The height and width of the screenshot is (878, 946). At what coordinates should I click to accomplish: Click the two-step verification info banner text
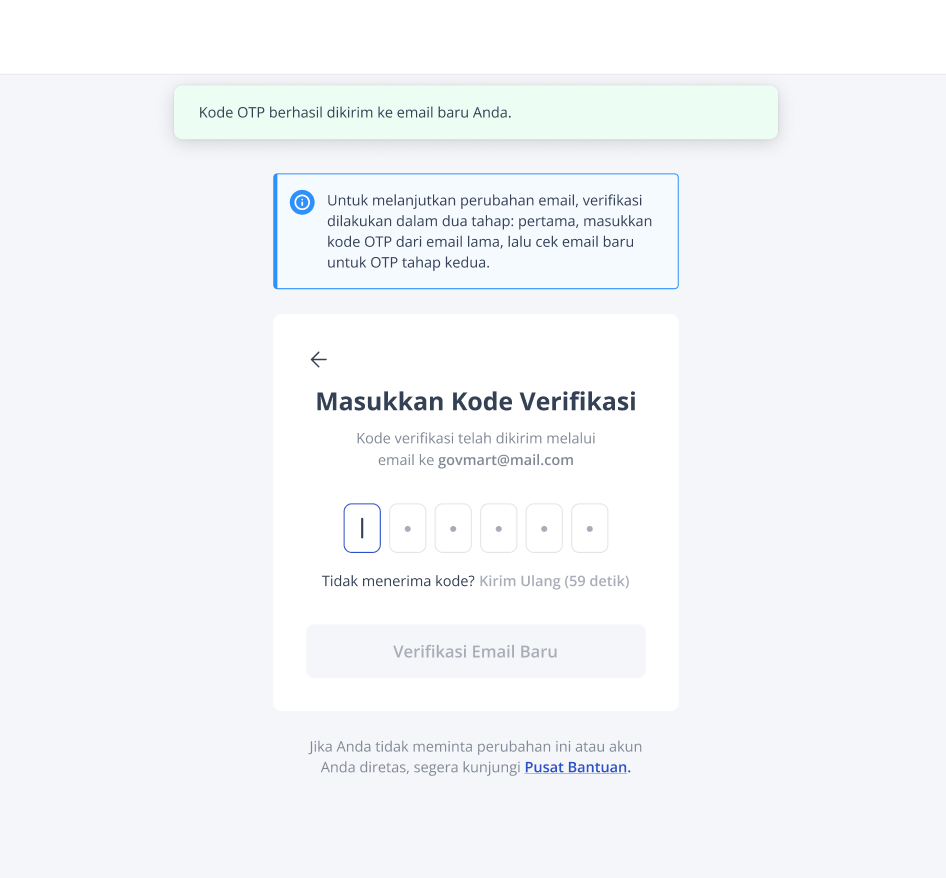[x=489, y=231]
